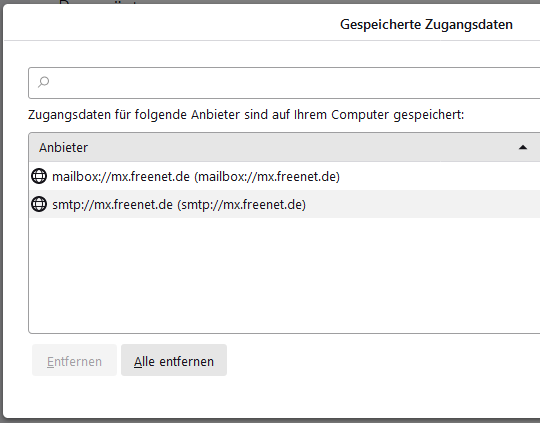Click the "(smtp://mx.freenet.de)" text in parentheses

pyautogui.click(x=241, y=204)
